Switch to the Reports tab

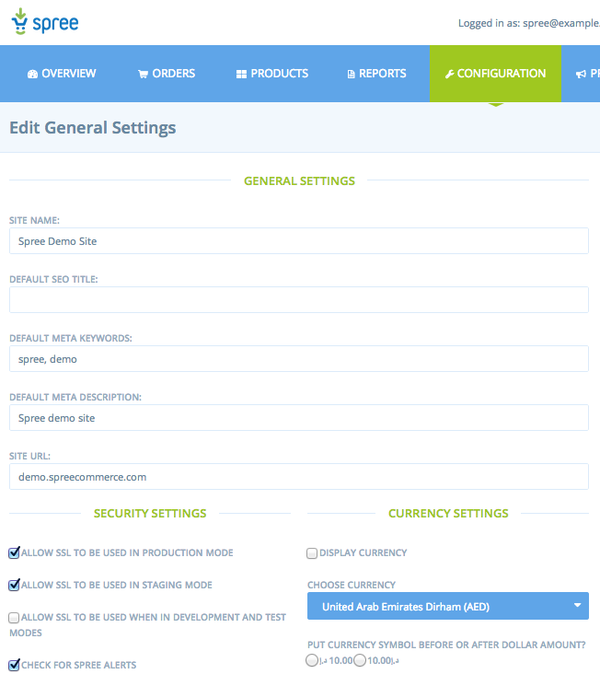377,74
